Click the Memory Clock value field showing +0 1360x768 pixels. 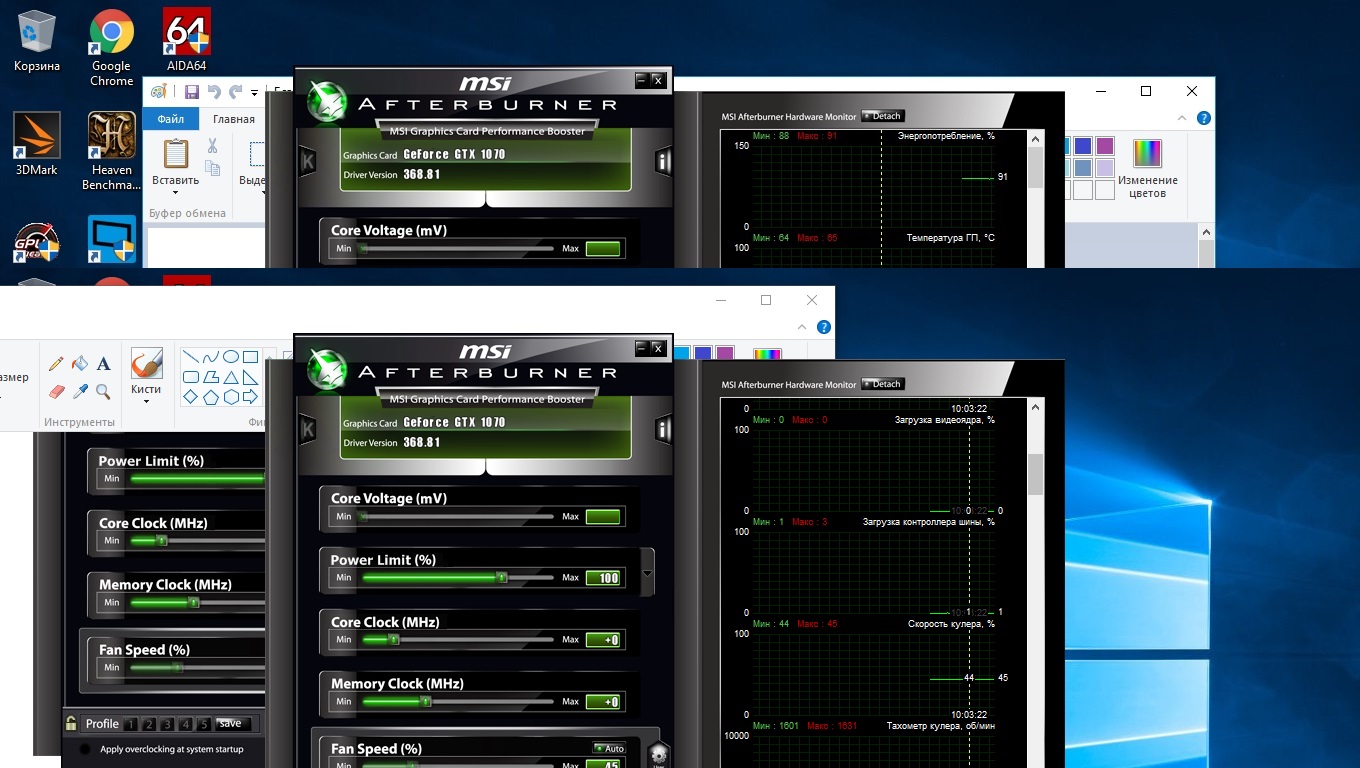(603, 702)
